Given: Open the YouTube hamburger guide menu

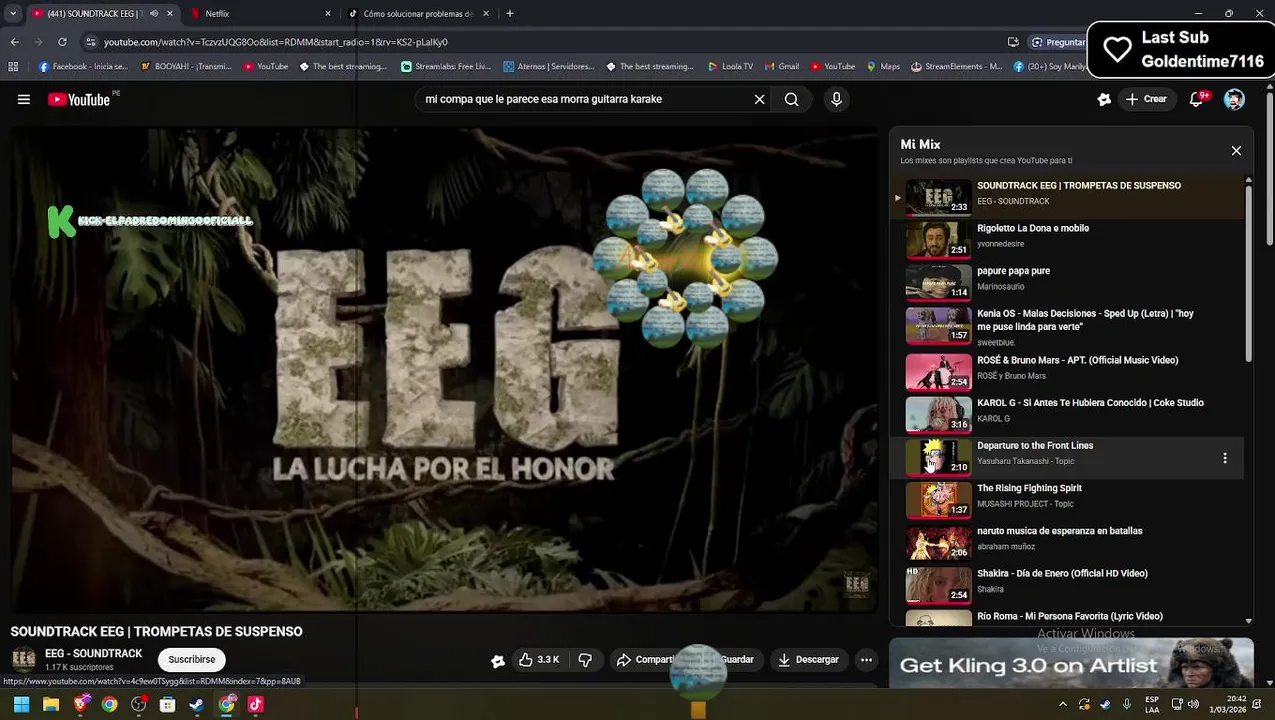Looking at the screenshot, I should coord(24,99).
